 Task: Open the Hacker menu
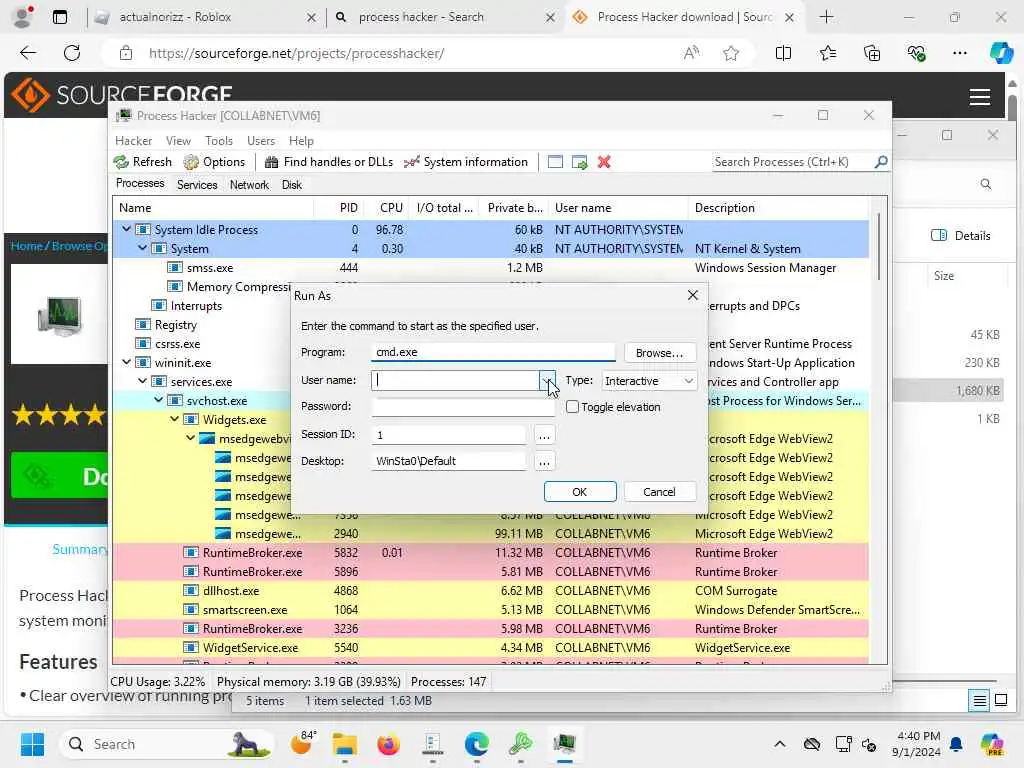coord(133,140)
